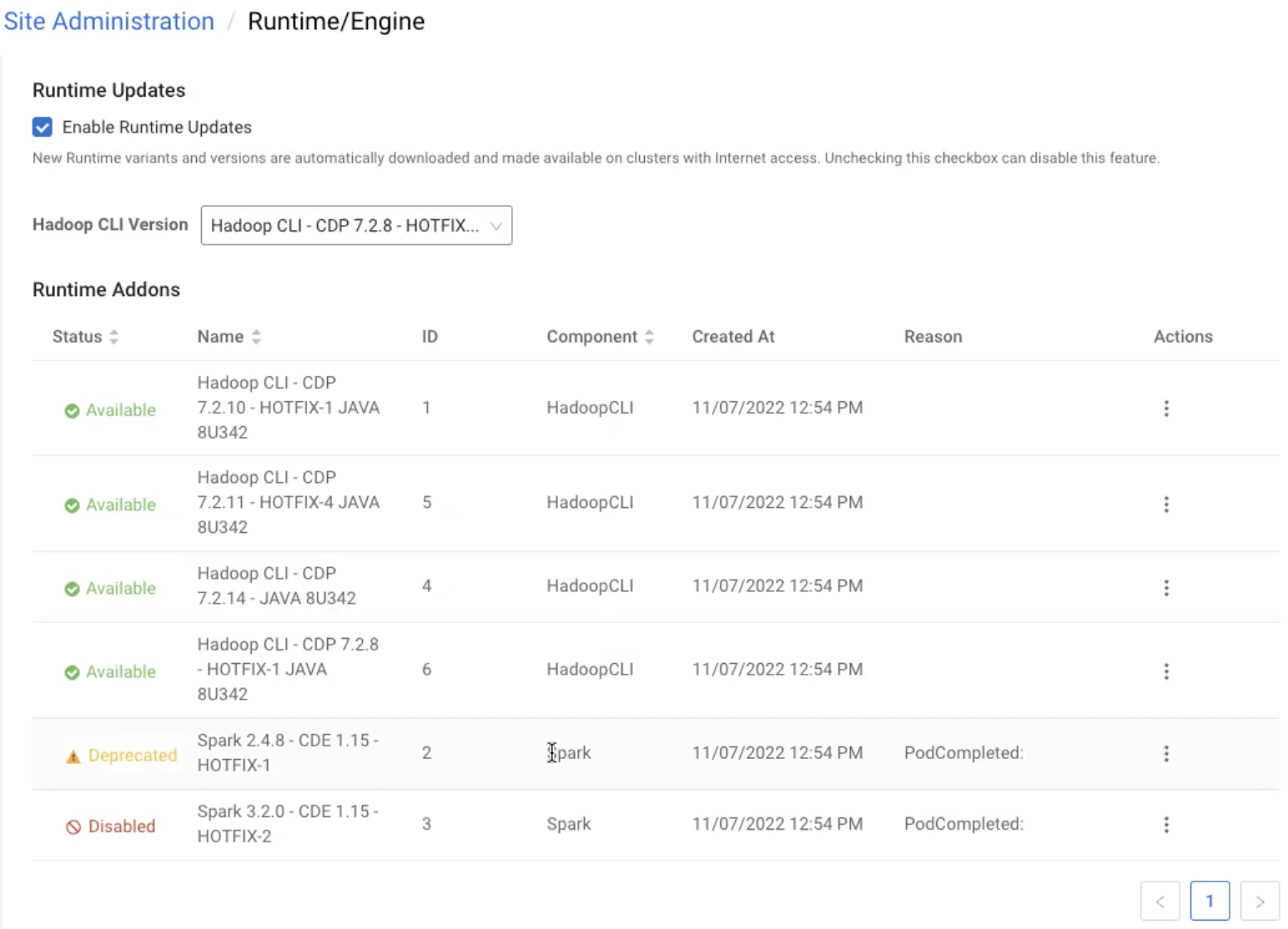Go to Site Administration breadcrumb
The width and height of the screenshot is (1288, 929).
click(109, 21)
